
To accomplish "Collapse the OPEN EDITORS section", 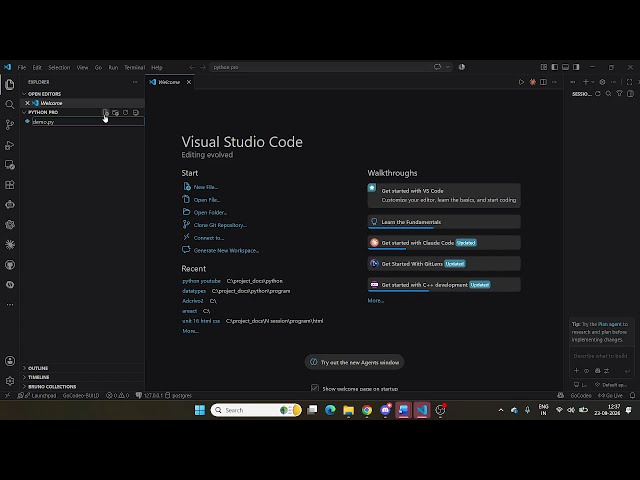I will click(x=24, y=94).
